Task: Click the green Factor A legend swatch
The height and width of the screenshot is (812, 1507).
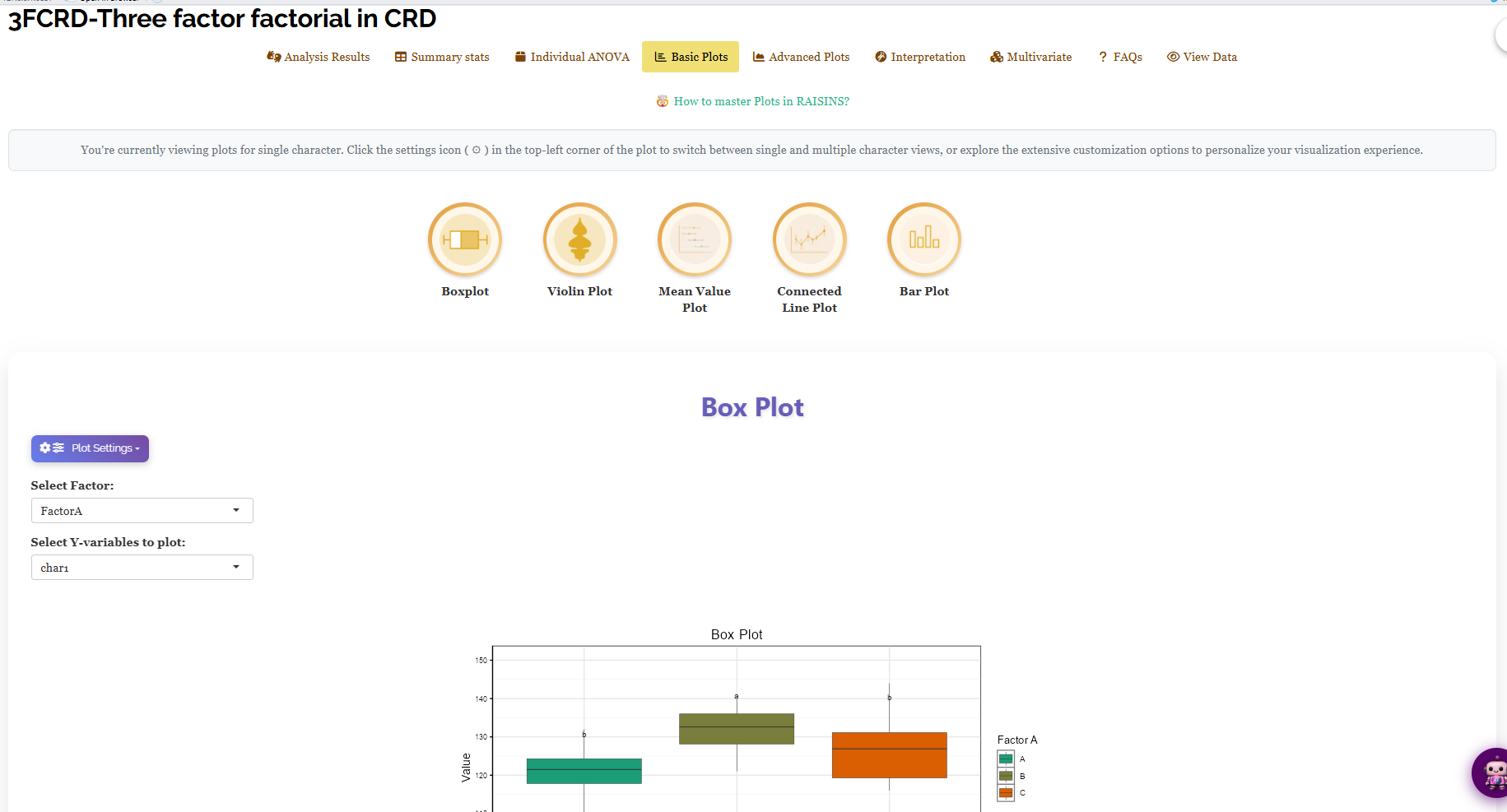Action: (x=1006, y=759)
